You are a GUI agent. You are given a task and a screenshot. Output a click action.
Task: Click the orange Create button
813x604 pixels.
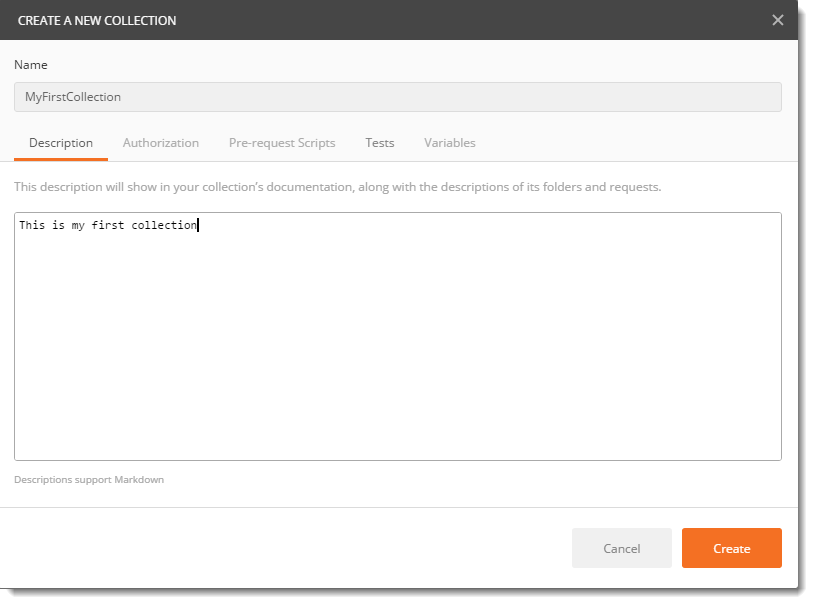pyautogui.click(x=732, y=548)
